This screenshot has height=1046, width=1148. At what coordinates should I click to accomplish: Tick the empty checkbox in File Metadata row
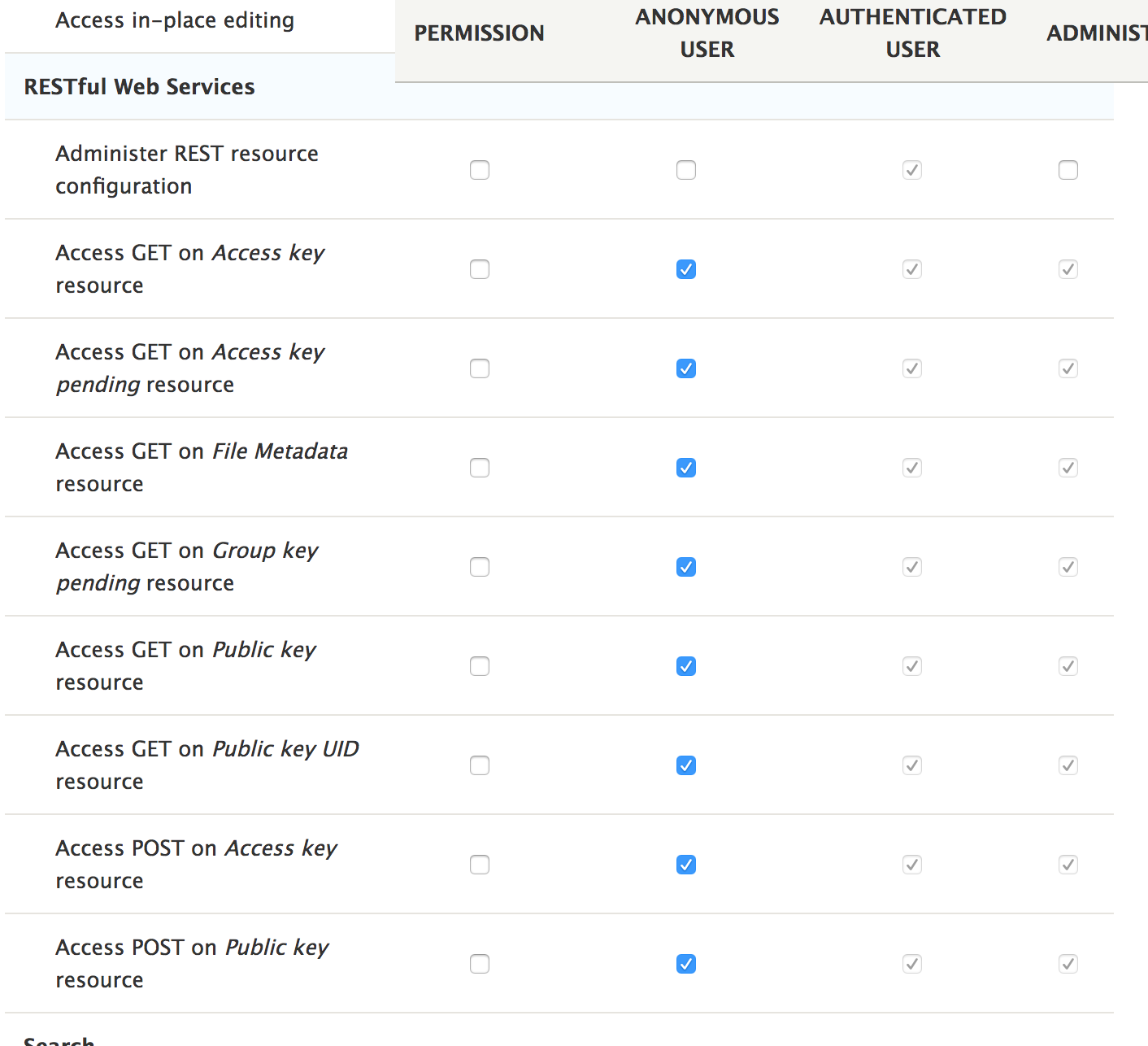(x=480, y=468)
